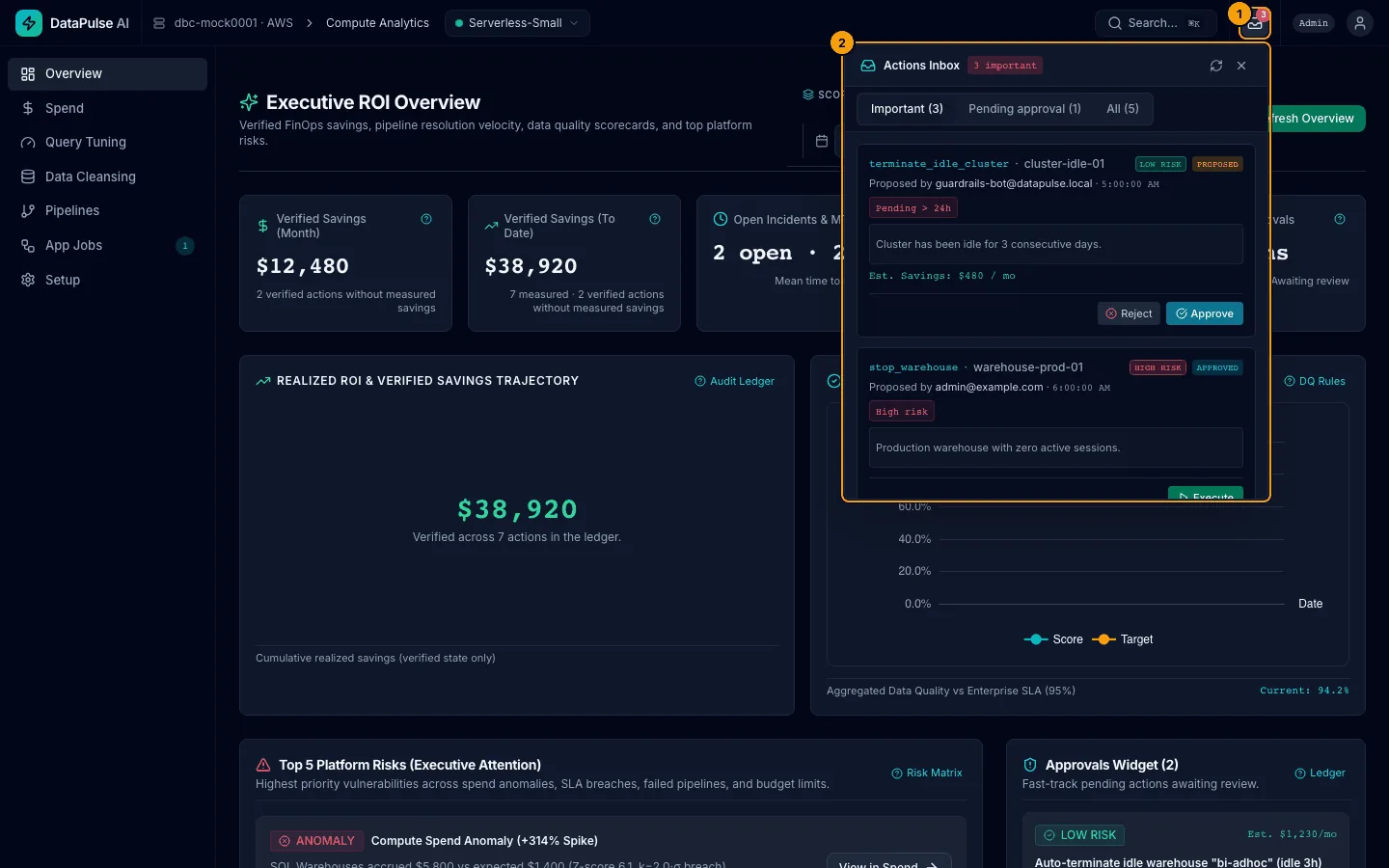This screenshot has width=1389, height=868.
Task: Click the Admin role badge
Action: click(x=1314, y=23)
